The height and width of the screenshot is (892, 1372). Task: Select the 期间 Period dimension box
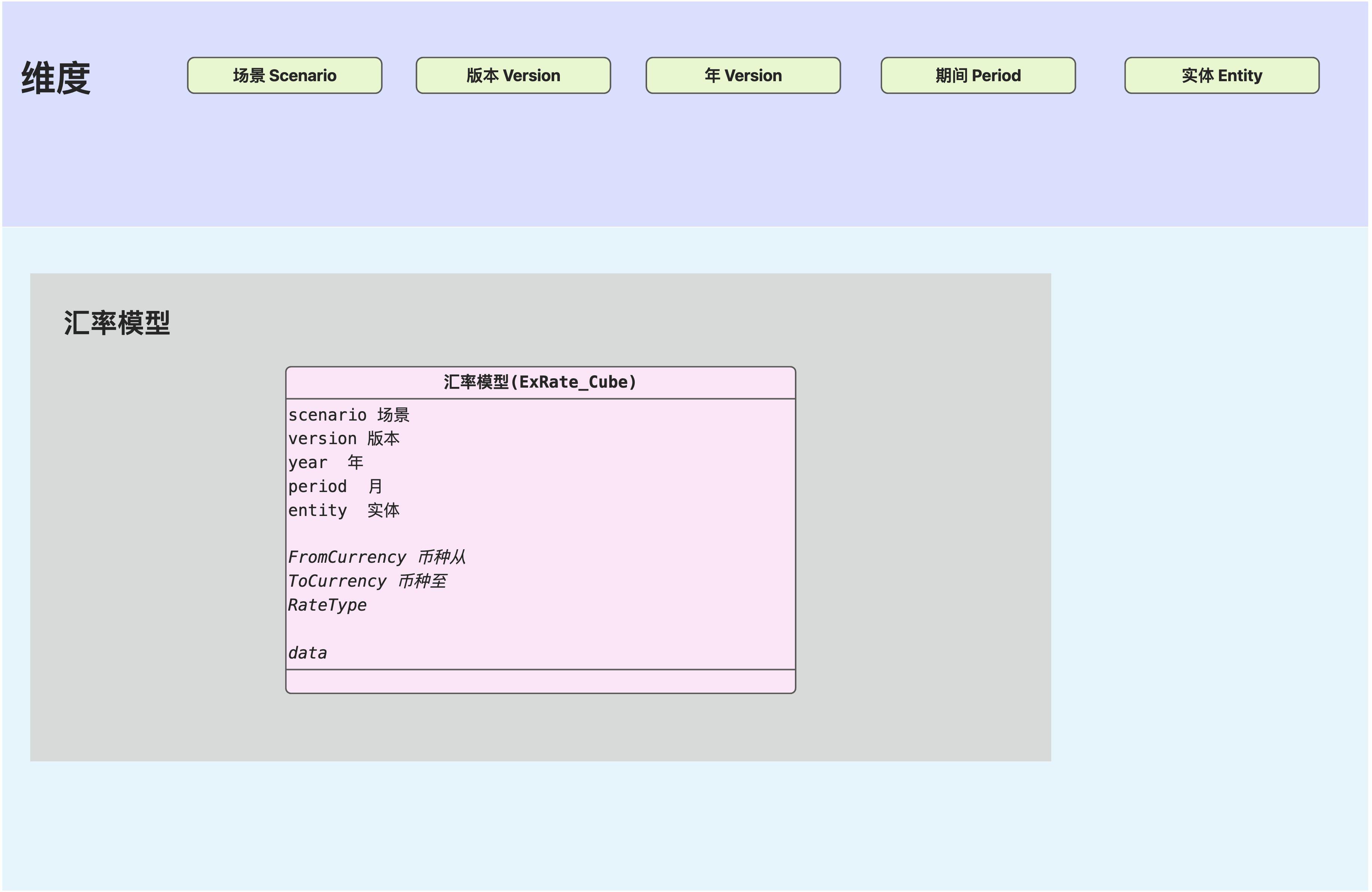pos(978,76)
